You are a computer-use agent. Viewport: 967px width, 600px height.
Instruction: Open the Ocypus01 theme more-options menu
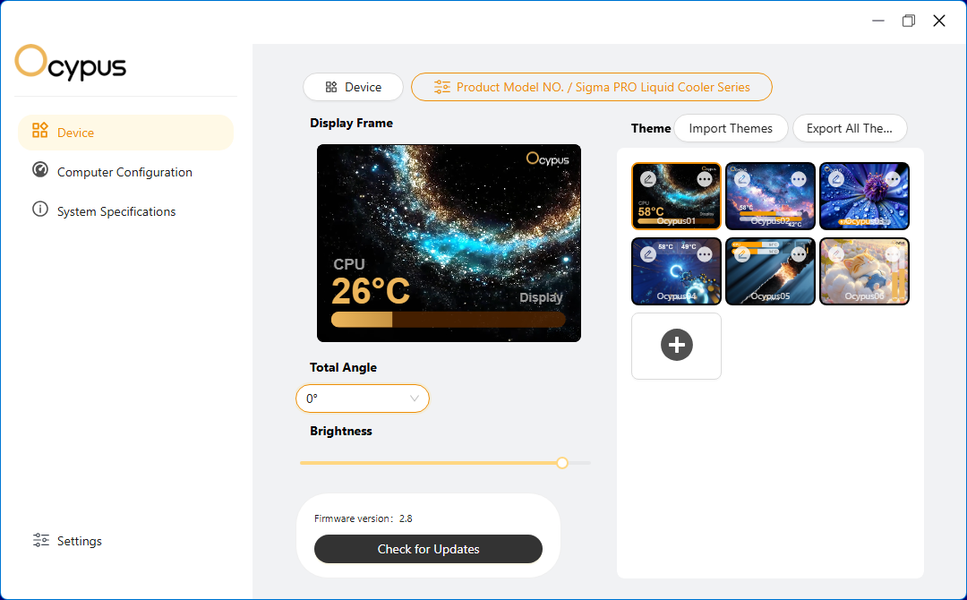pos(704,179)
